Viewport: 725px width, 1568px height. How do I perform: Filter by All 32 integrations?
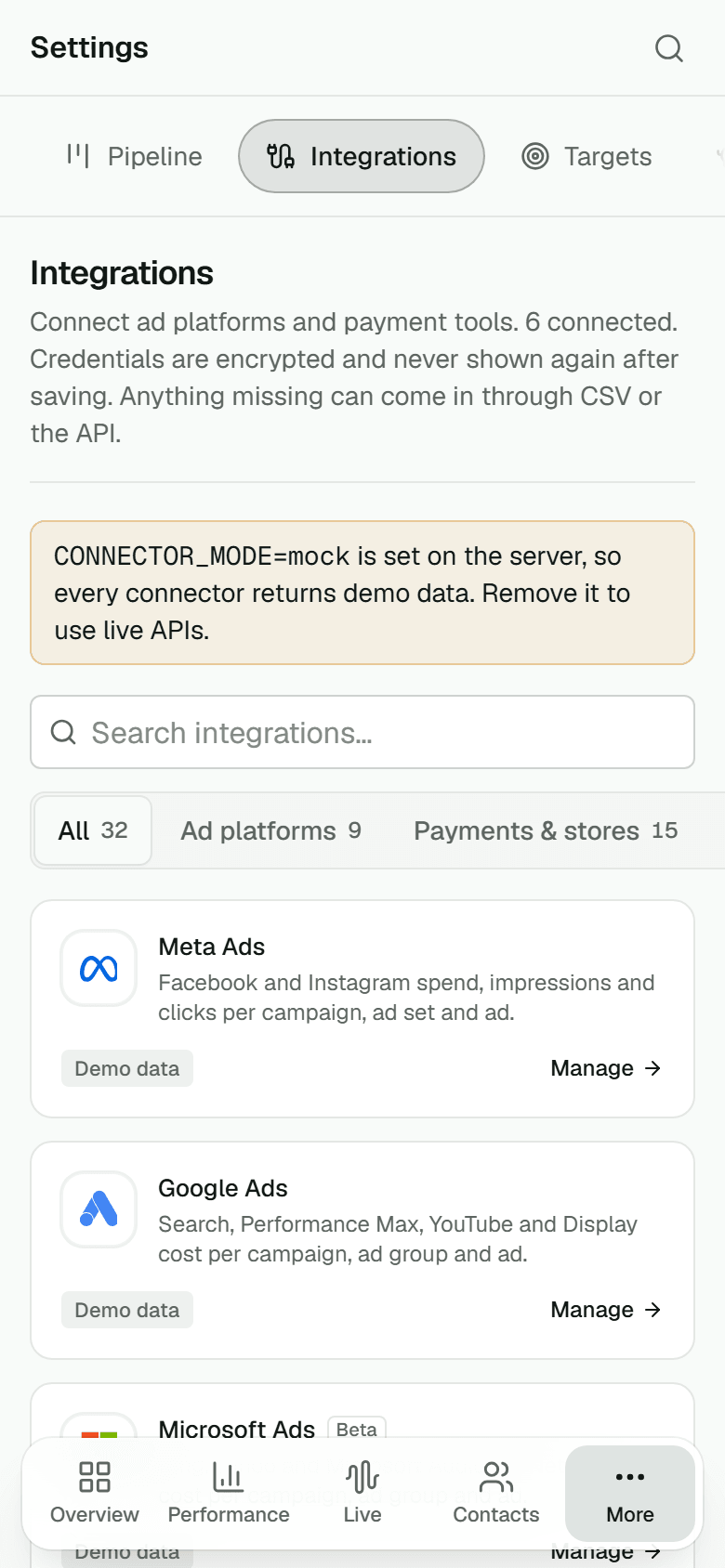tap(93, 830)
